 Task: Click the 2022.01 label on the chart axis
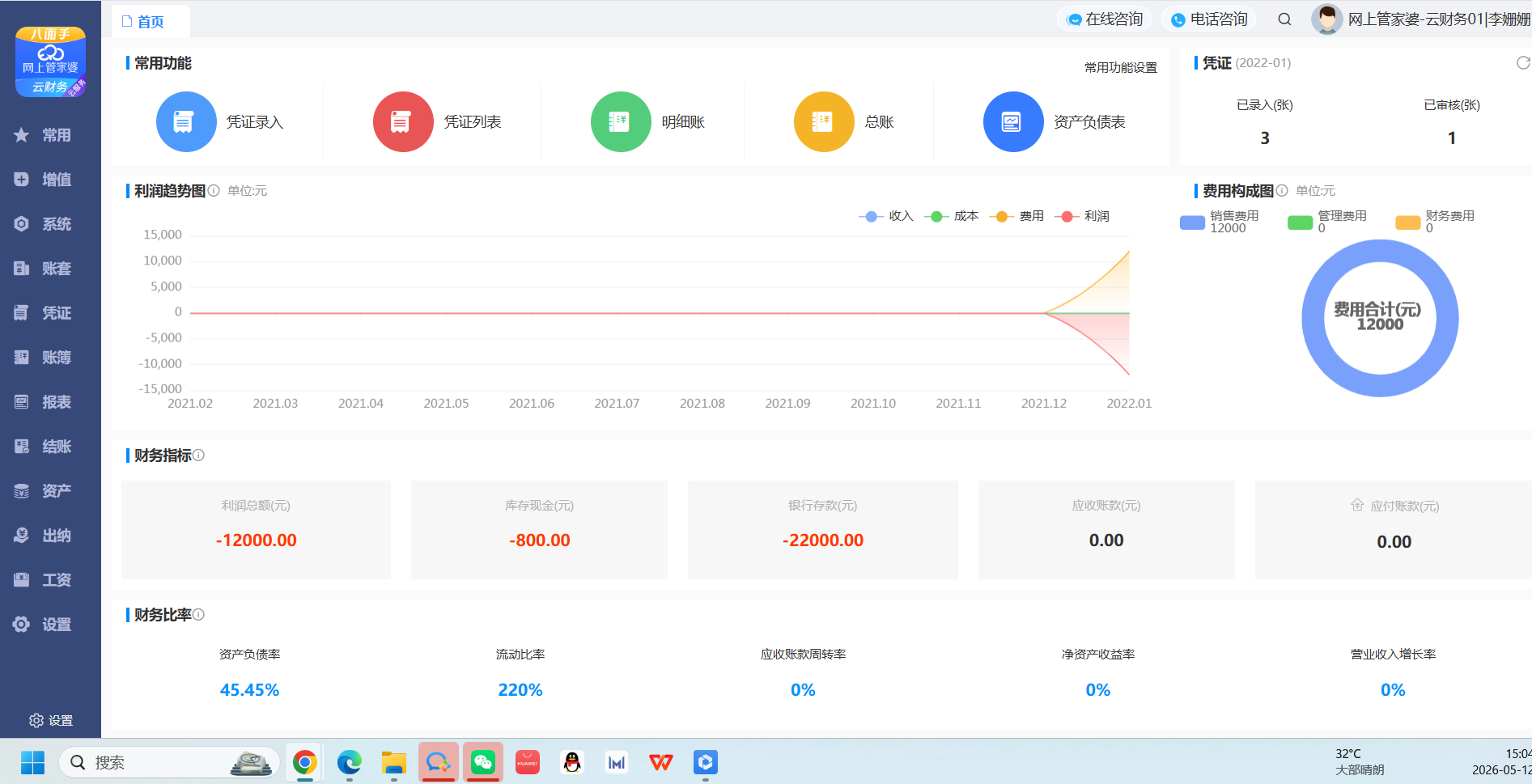pyautogui.click(x=1129, y=403)
